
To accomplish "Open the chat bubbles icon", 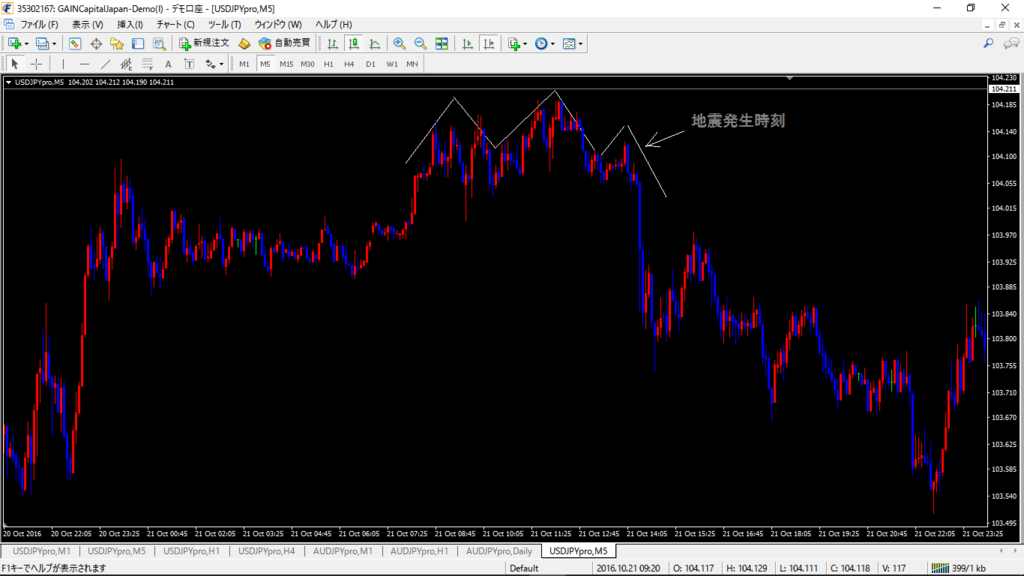I will (1011, 43).
